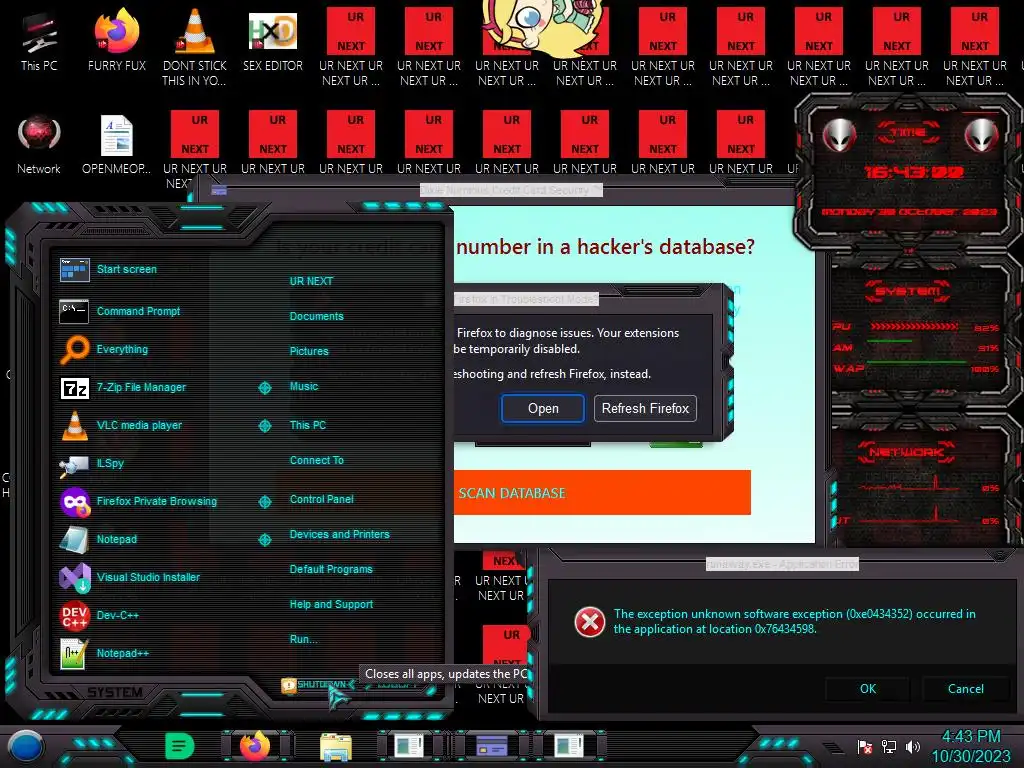This screenshot has height=768, width=1024.
Task: Choose Run... in the start menu
Action: 304,639
